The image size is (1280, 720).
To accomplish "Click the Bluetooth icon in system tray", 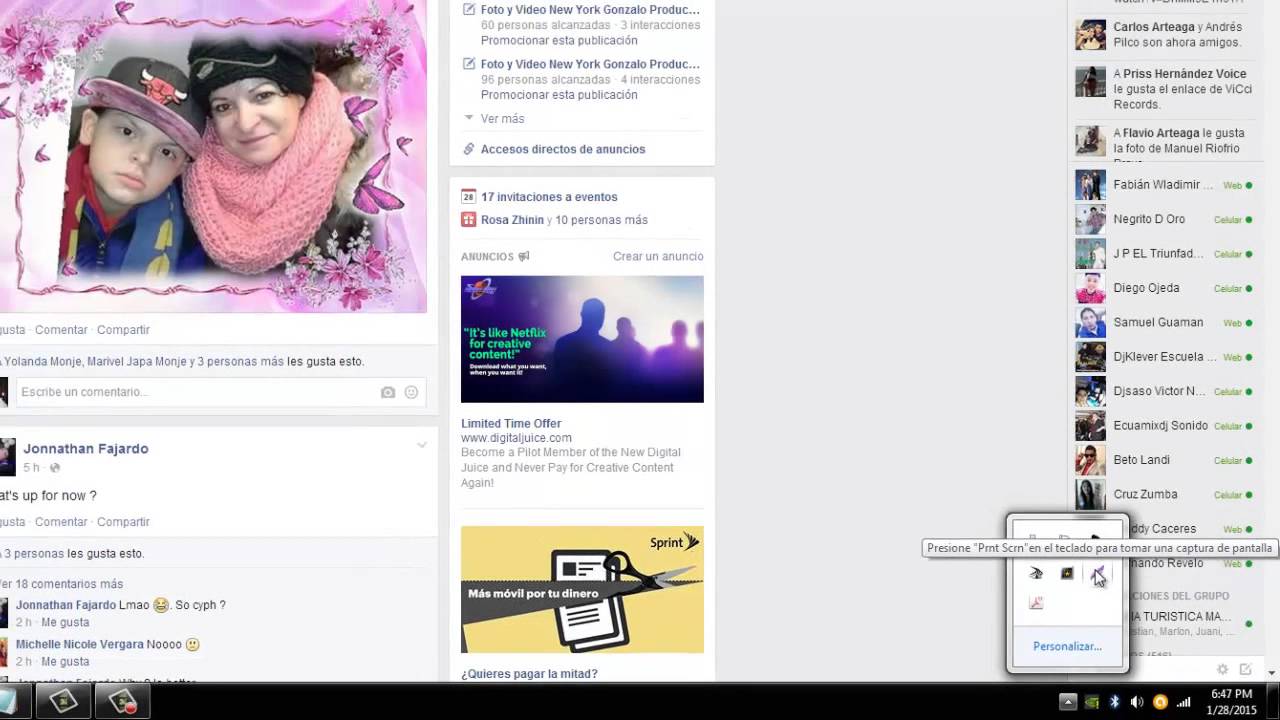I will [1115, 702].
